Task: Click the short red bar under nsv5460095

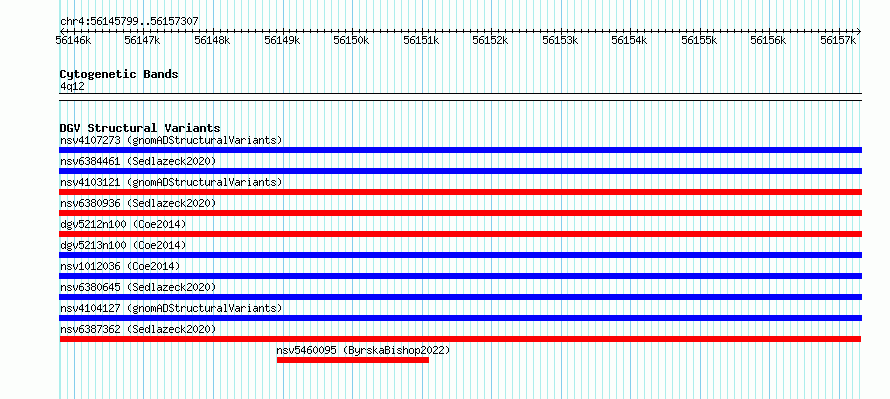Action: [353, 360]
